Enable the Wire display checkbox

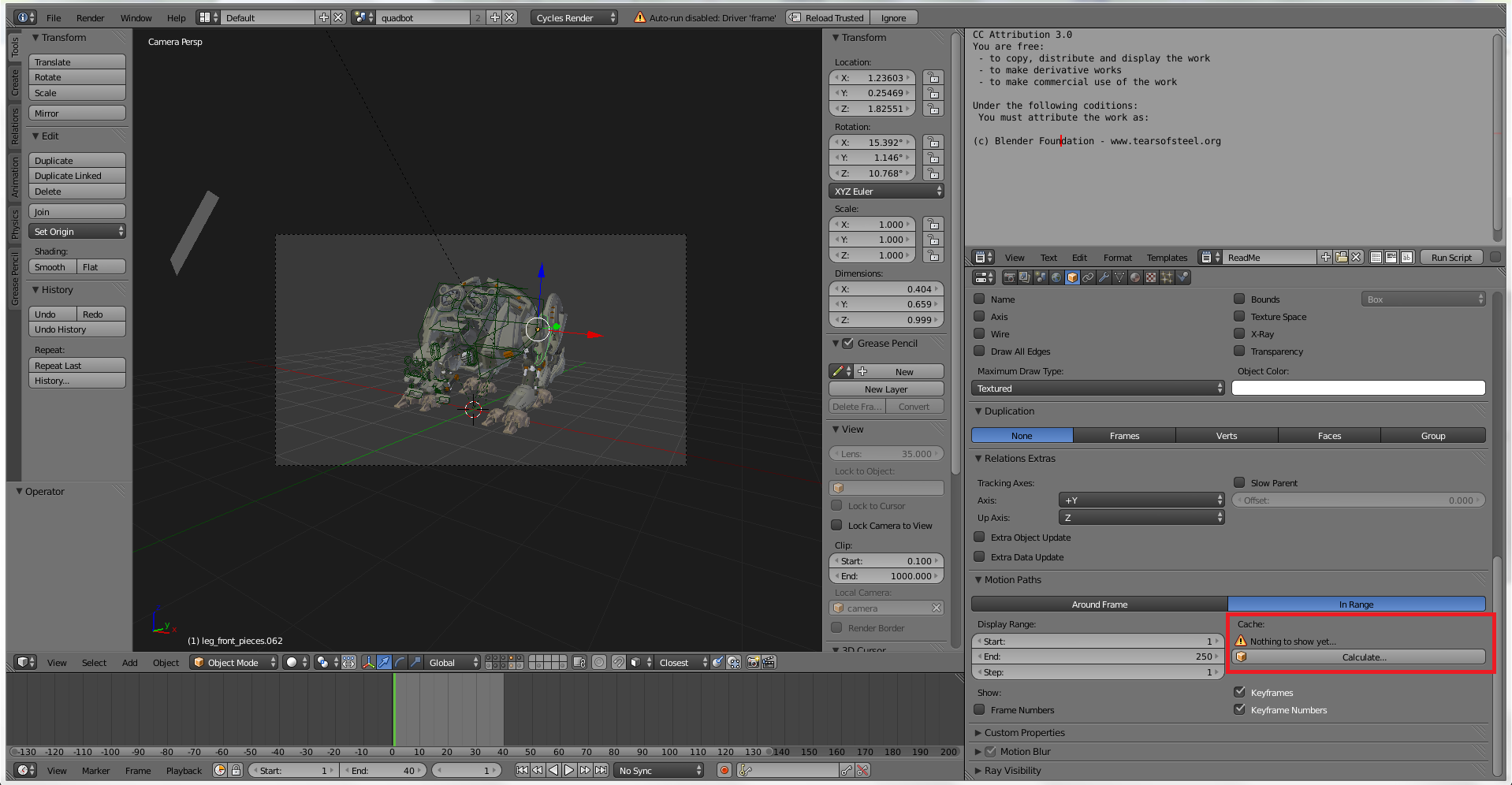[979, 333]
